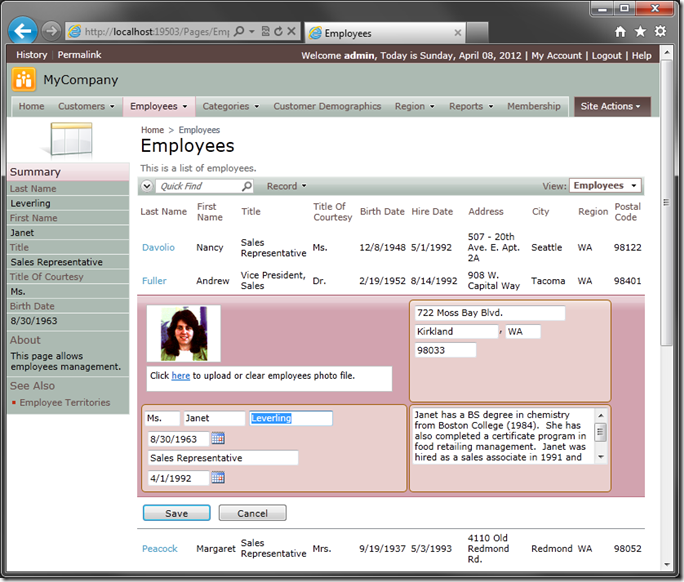Click the Cancel button

[x=253, y=513]
